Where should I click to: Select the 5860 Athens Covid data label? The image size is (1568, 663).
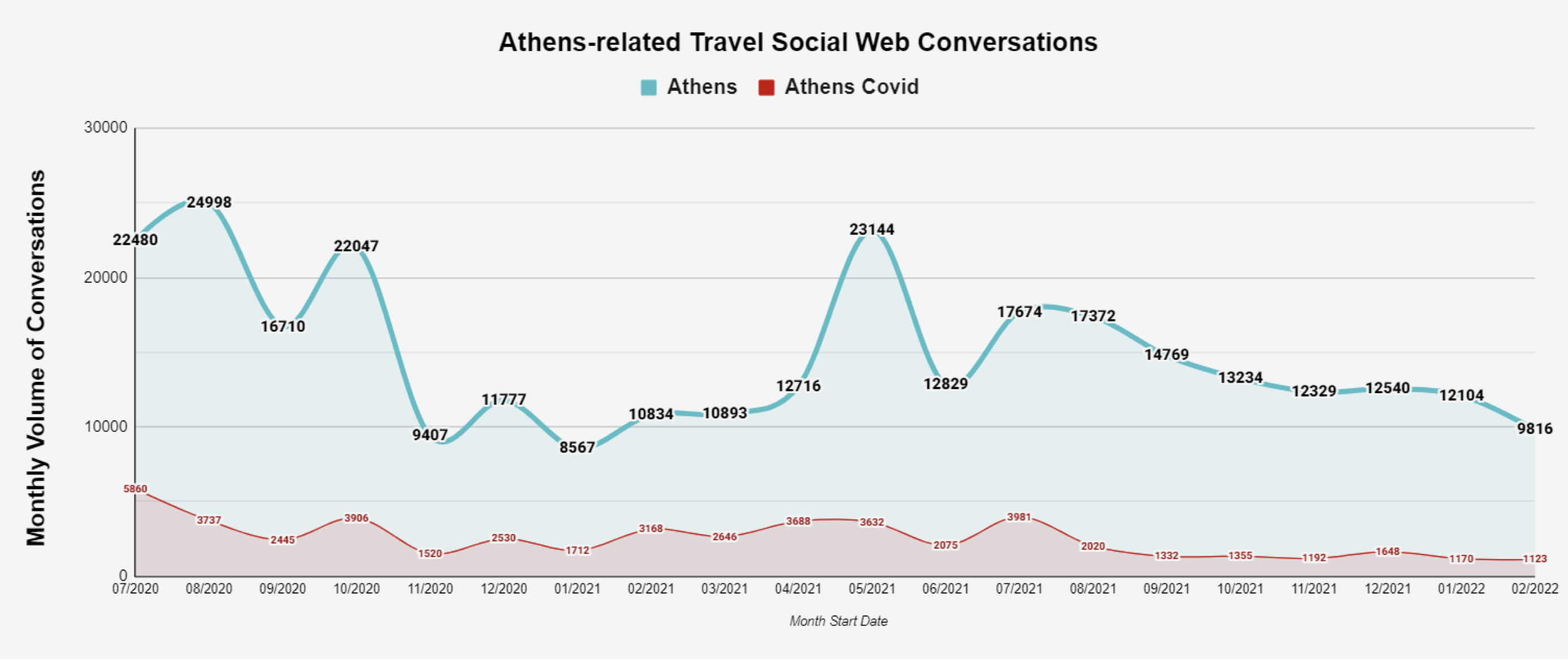tap(135, 489)
